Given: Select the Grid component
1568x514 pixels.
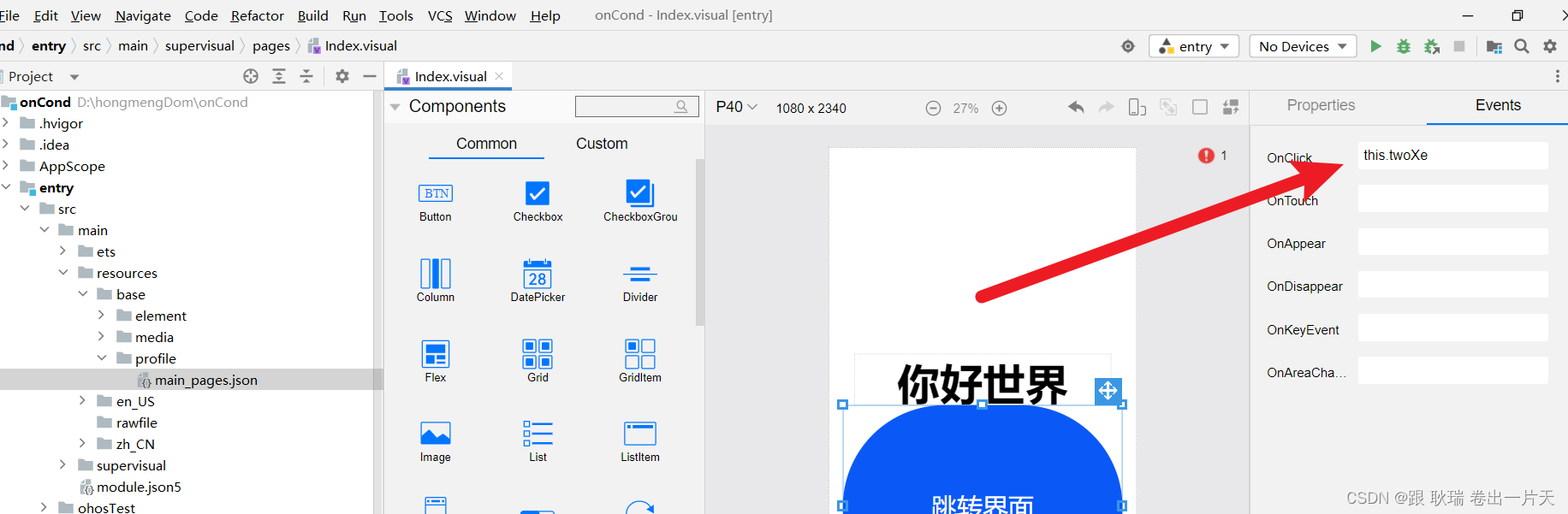Looking at the screenshot, I should [538, 362].
